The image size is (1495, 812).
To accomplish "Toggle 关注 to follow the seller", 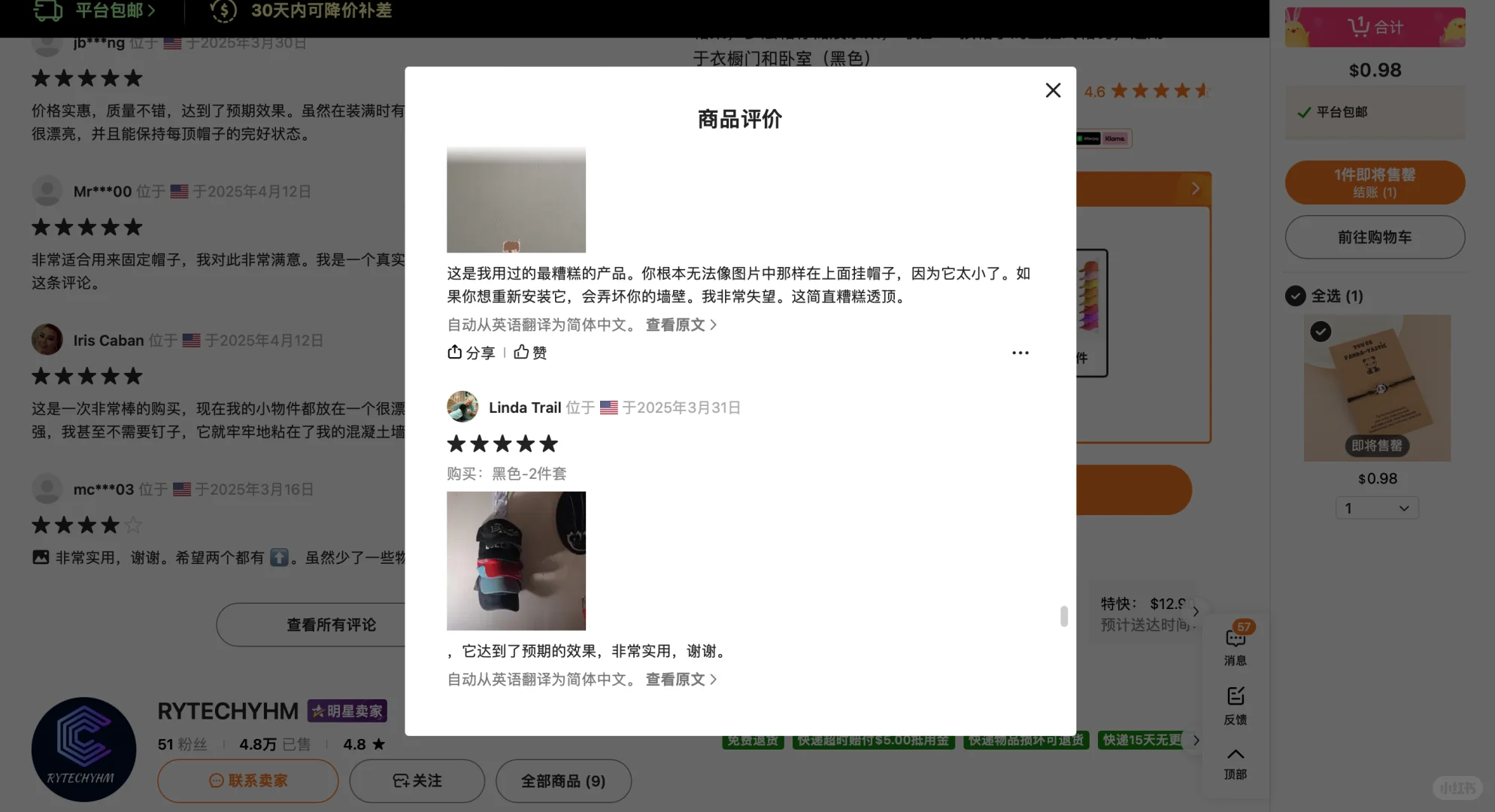I will point(417,781).
